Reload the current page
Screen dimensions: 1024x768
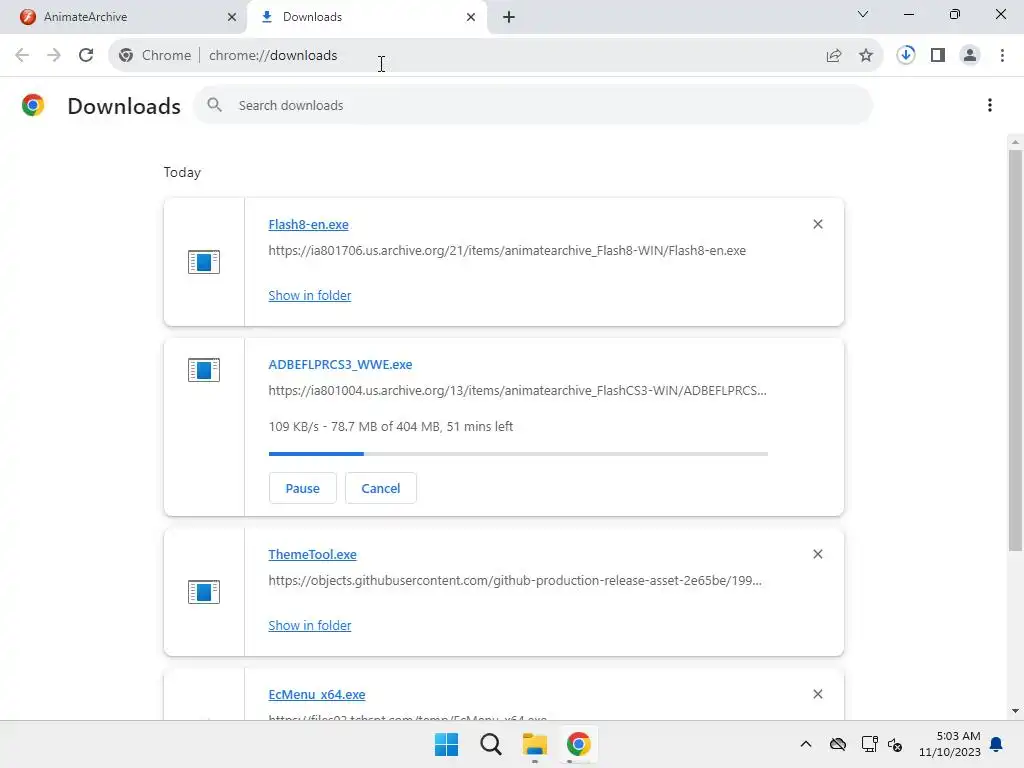click(x=86, y=56)
